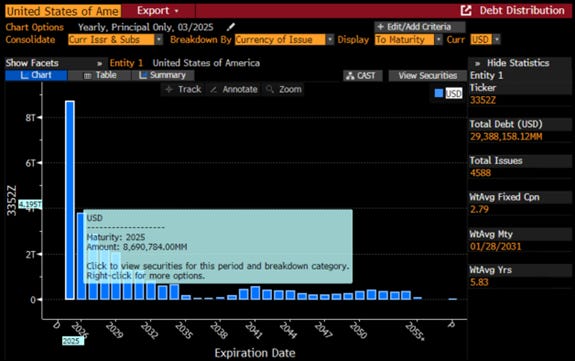
Task: Click the Expiration Date axis title
Action: tap(255, 353)
